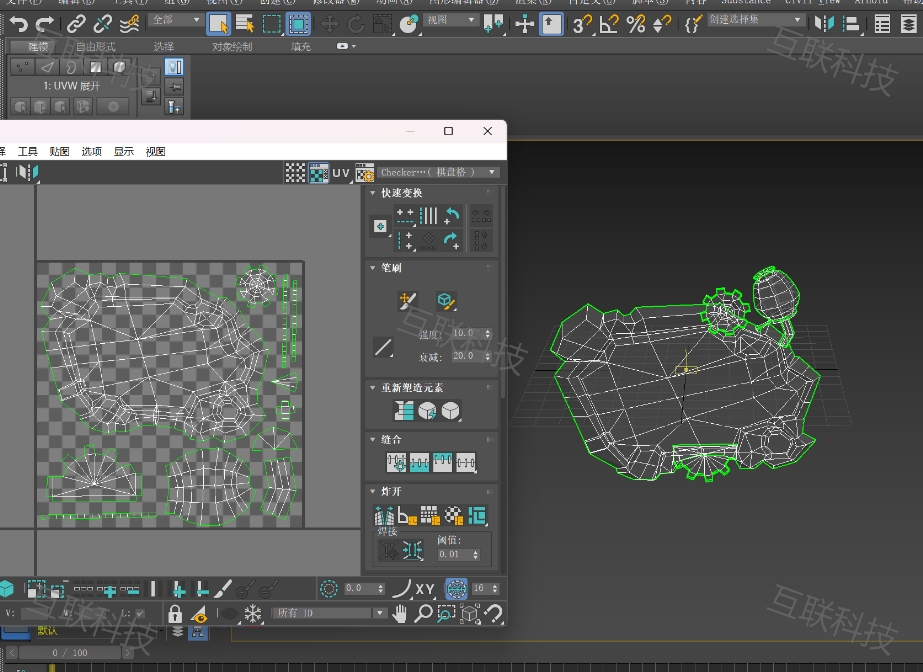Click the Undo arrow in main toolbar
This screenshot has width=923, height=672.
coord(18,24)
